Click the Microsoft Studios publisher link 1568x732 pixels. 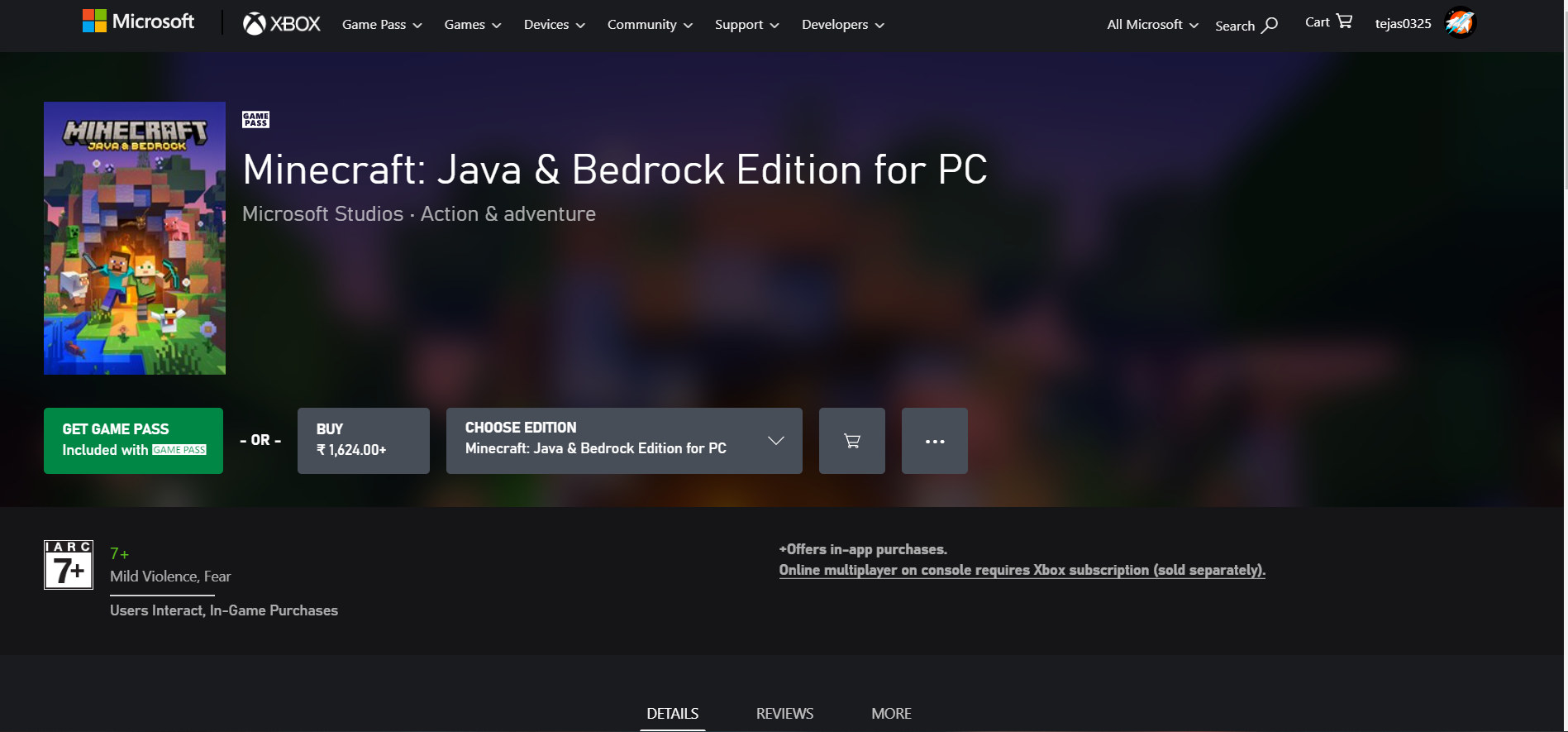click(323, 214)
